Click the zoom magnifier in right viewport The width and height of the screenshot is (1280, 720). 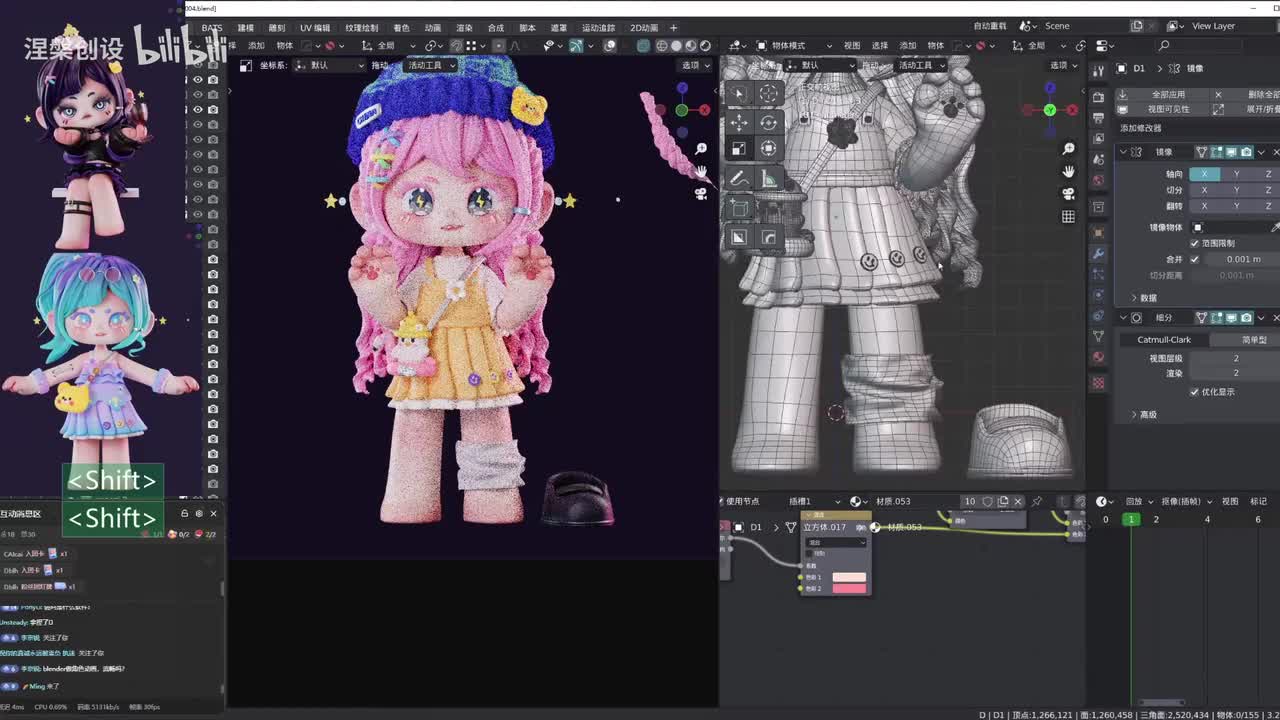click(x=1068, y=149)
